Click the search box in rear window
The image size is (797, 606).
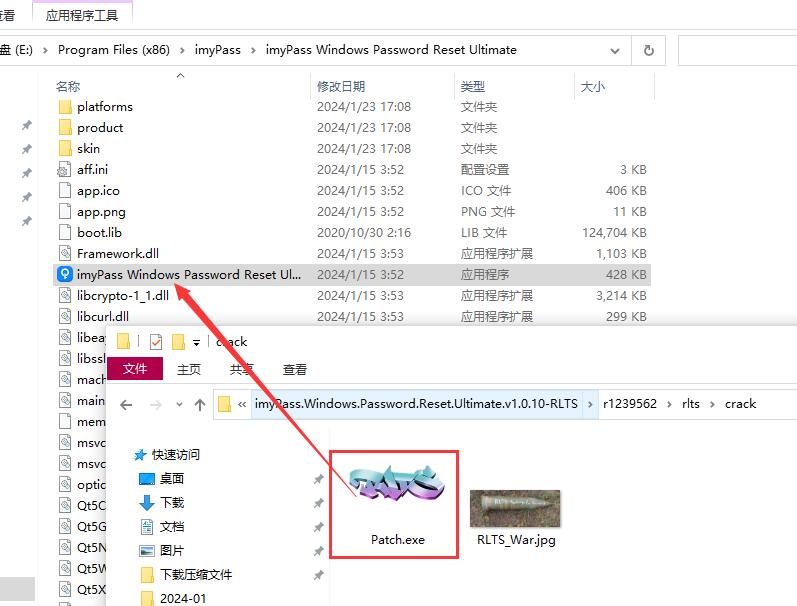[738, 50]
